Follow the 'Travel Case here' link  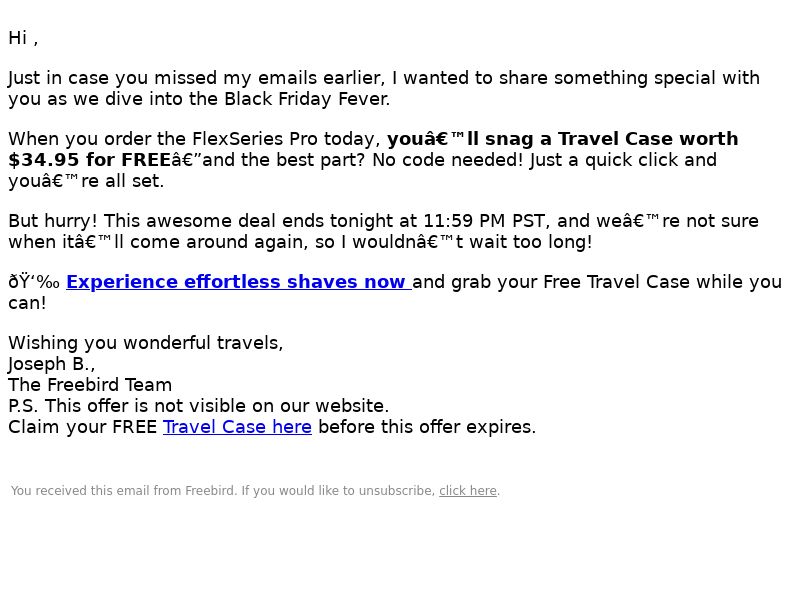pyautogui.click(x=237, y=427)
